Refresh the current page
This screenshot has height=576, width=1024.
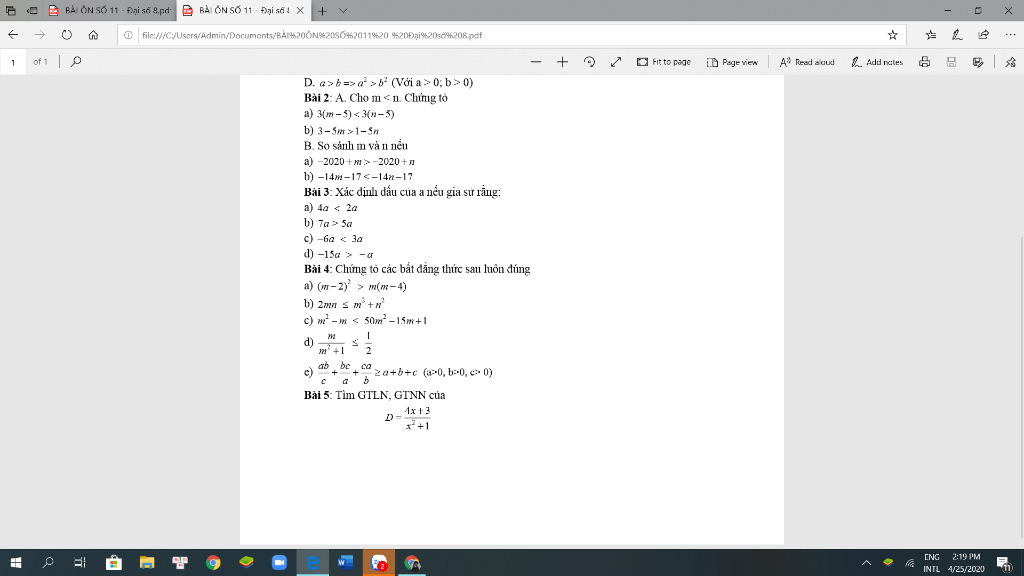[67, 35]
